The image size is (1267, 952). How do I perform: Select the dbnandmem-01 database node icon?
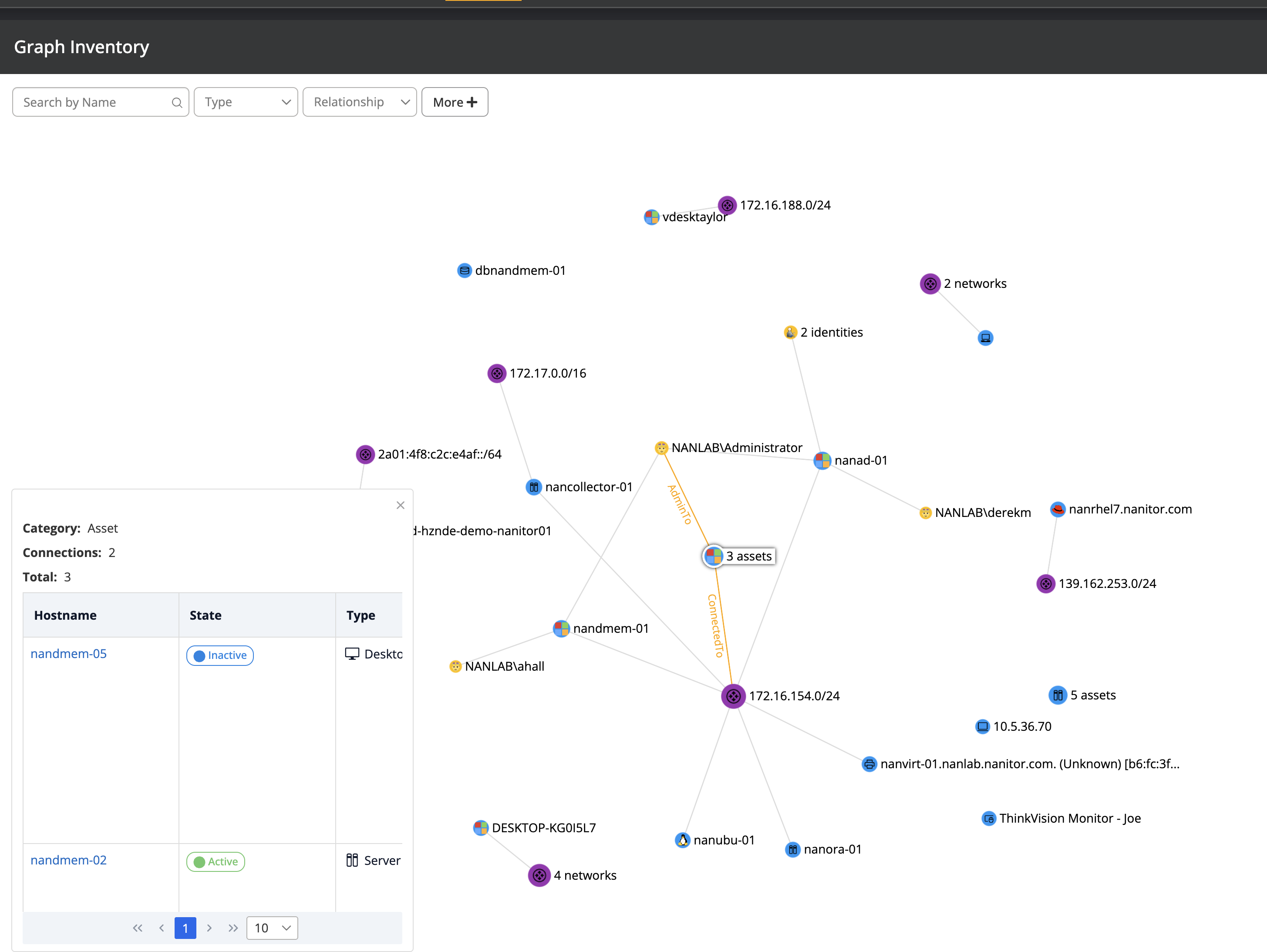464,270
